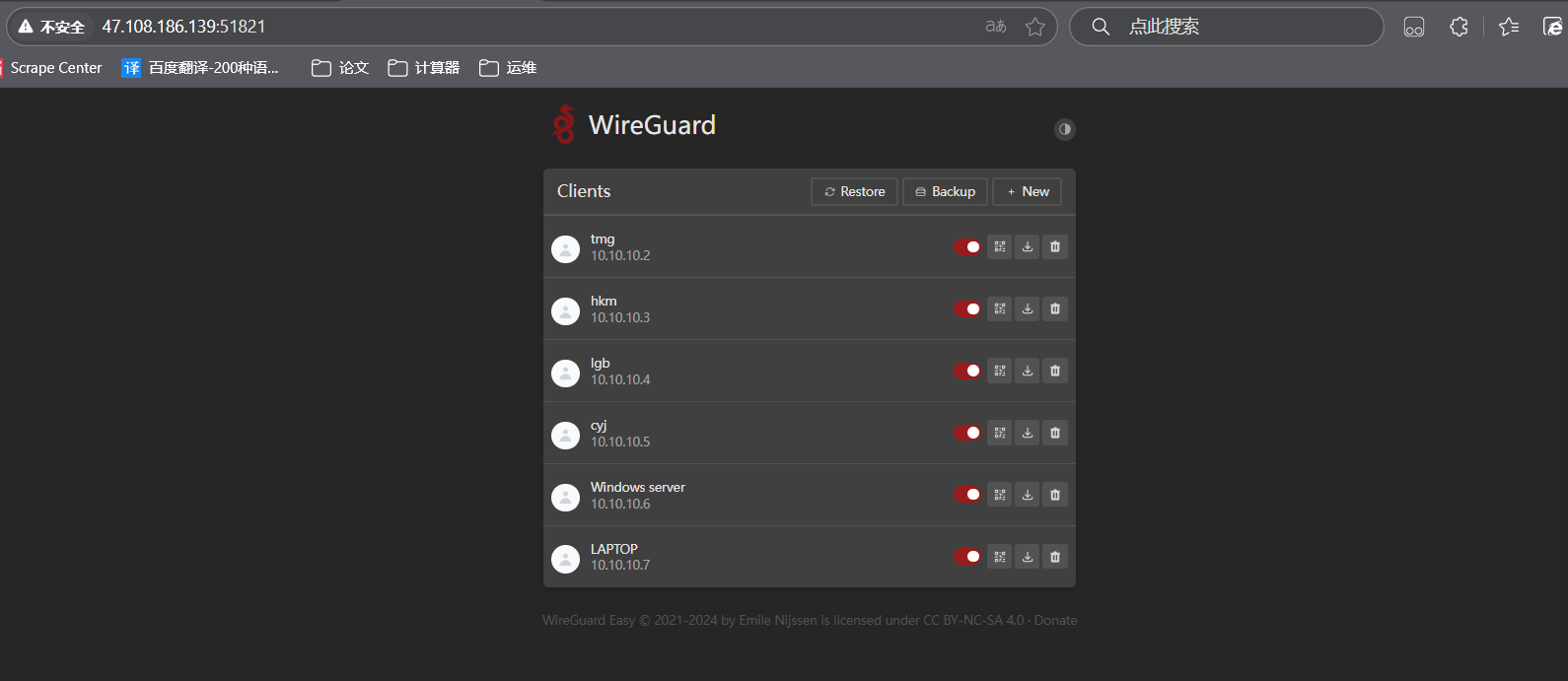Open browser favorites list icon

pos(1509,27)
